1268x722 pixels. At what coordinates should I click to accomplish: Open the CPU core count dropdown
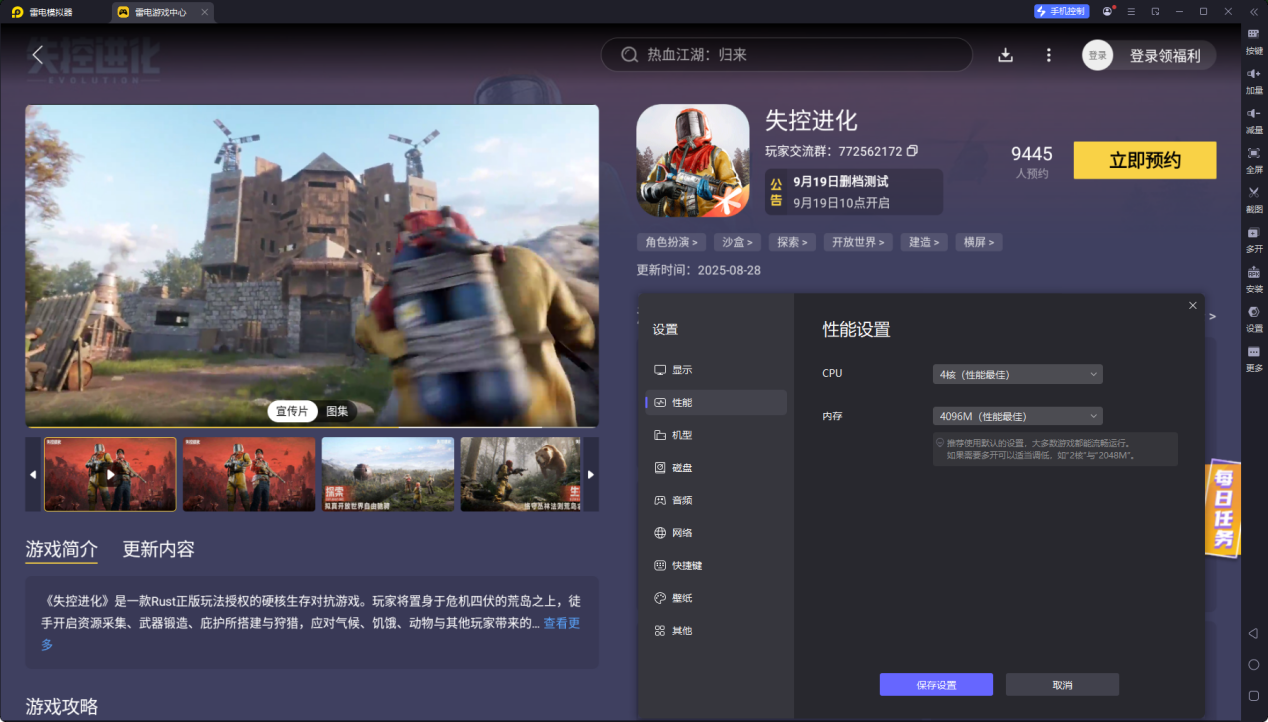[x=1016, y=373]
